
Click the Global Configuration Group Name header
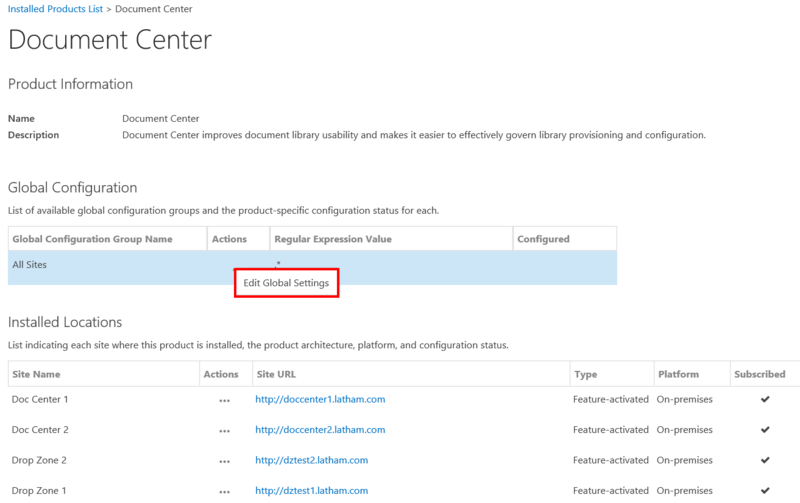(92, 239)
